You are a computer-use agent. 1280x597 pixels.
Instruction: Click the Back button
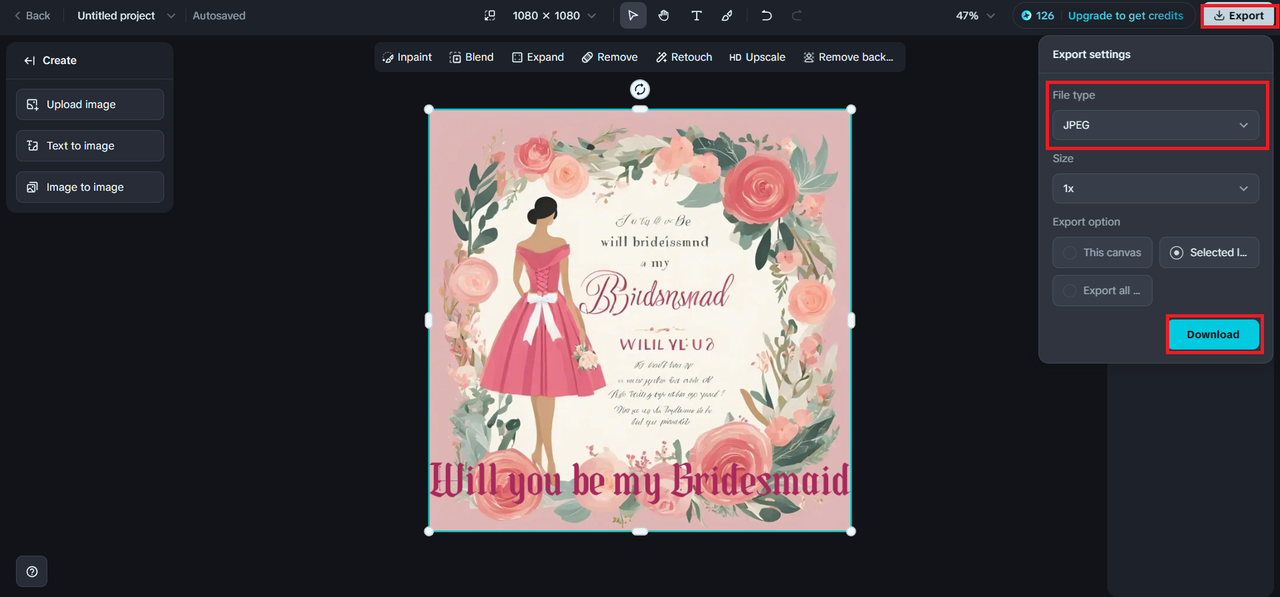click(x=31, y=16)
